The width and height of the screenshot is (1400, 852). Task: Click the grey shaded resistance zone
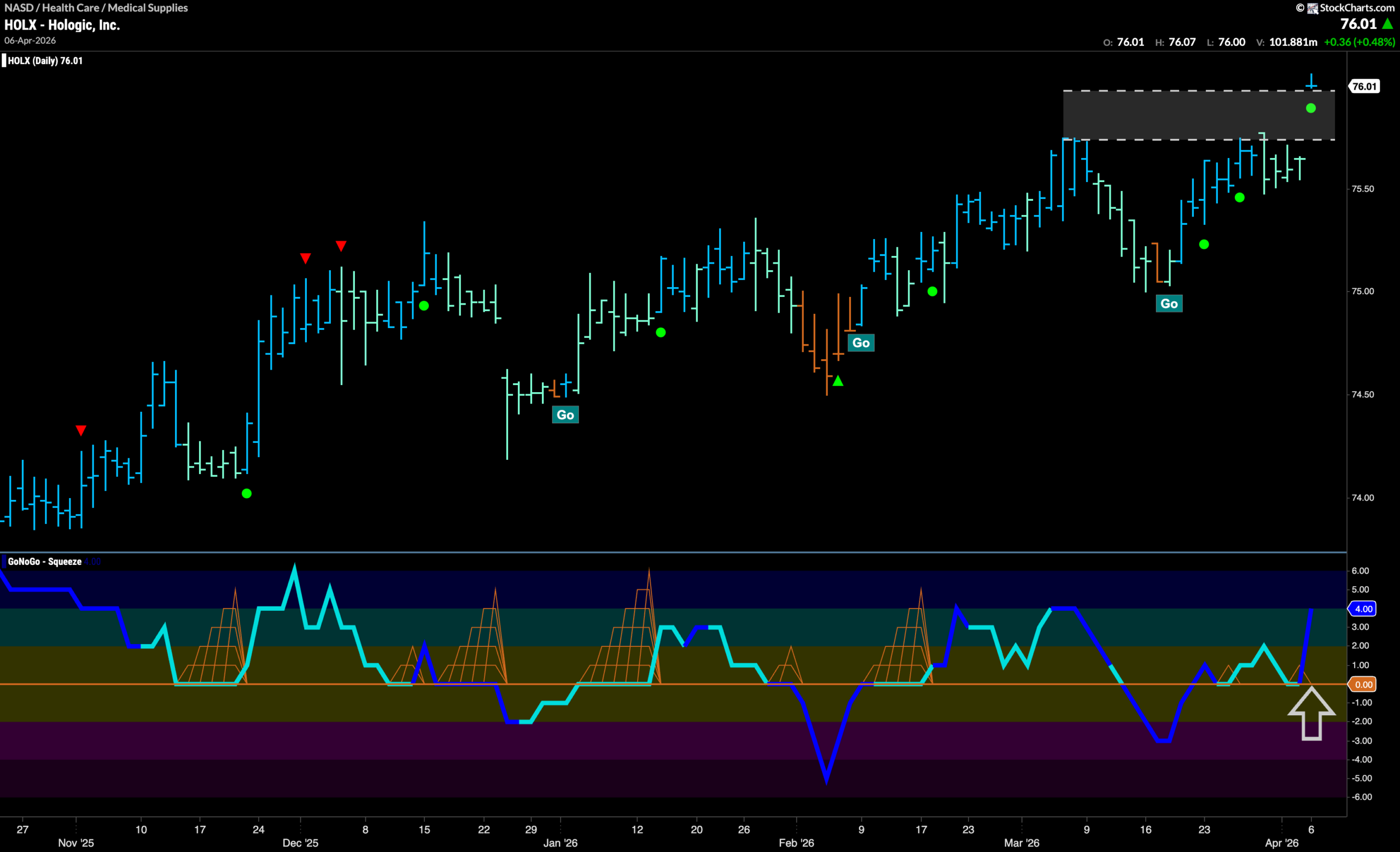1199,115
